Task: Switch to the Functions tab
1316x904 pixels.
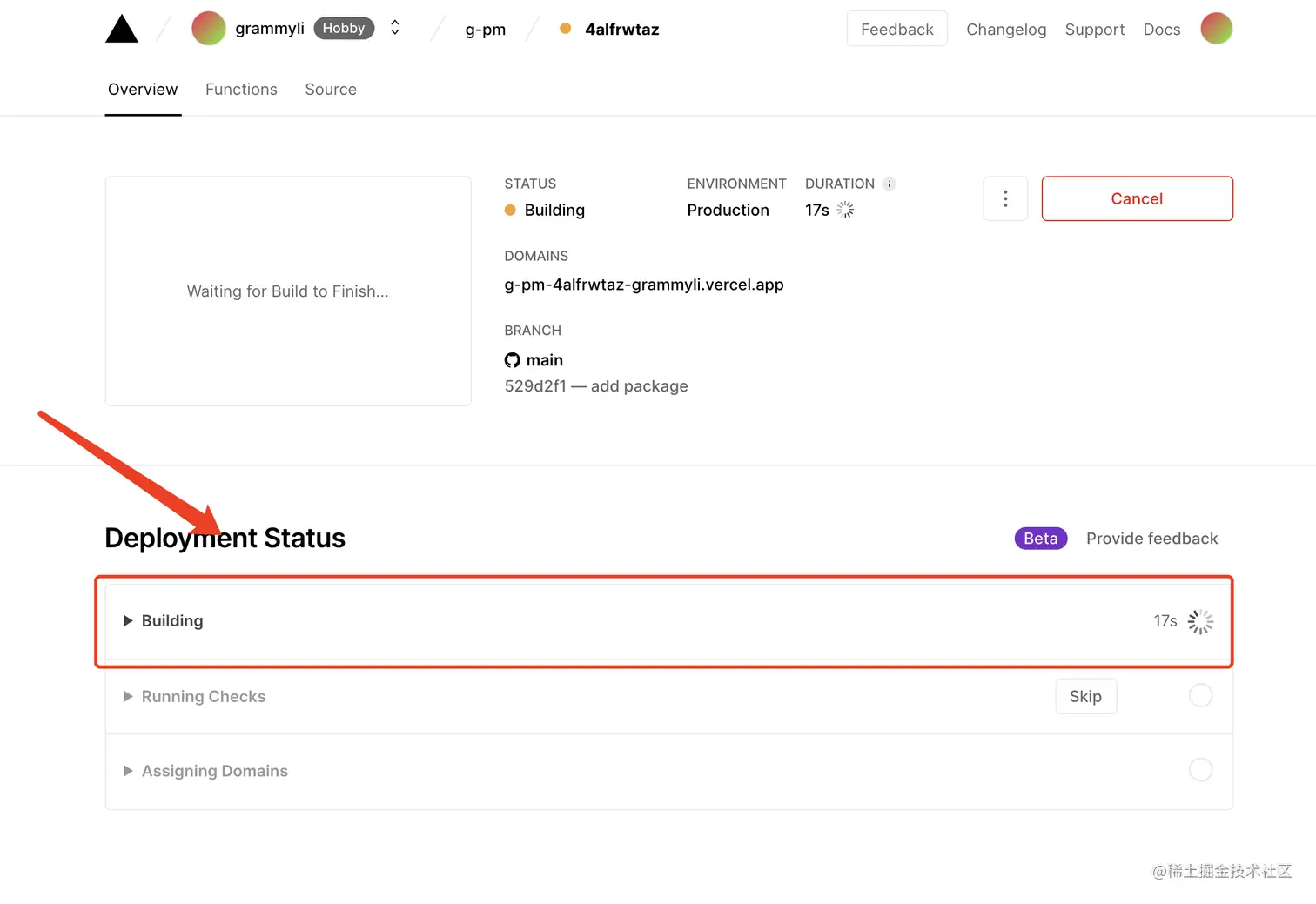Action: point(241,90)
